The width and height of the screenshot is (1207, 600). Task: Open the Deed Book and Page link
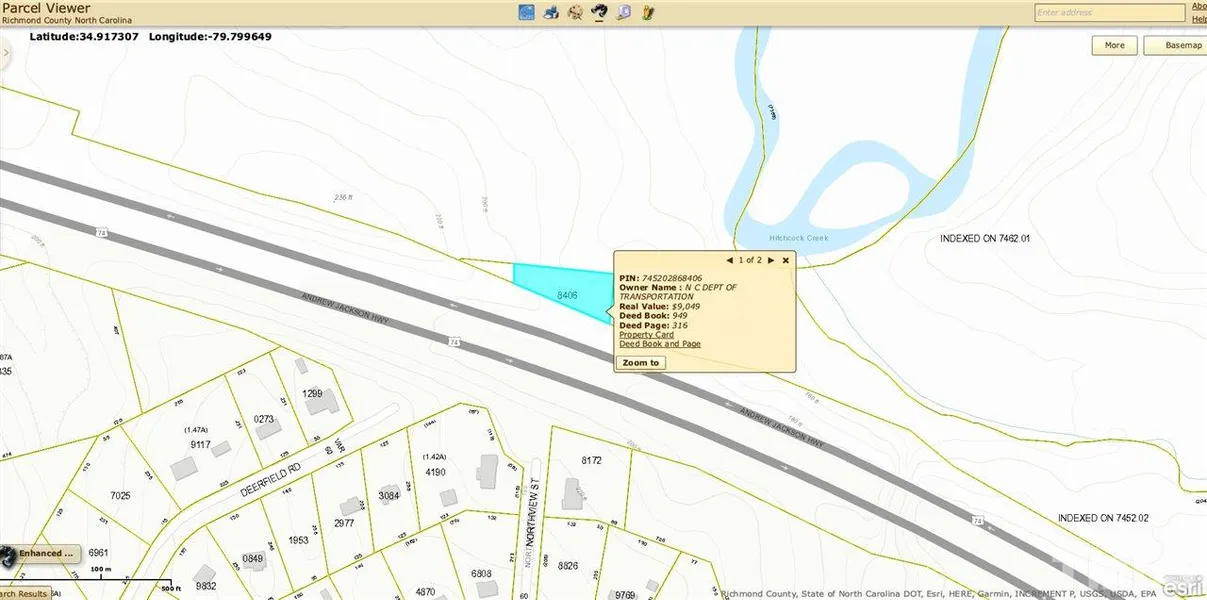tap(659, 344)
